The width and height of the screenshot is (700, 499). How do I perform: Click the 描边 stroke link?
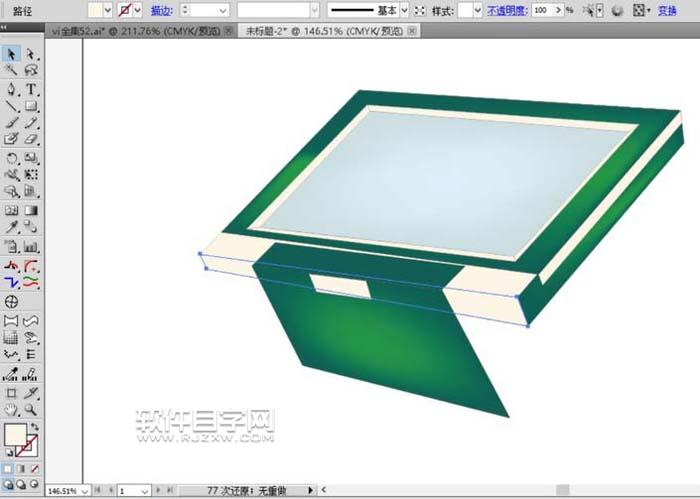tap(160, 10)
